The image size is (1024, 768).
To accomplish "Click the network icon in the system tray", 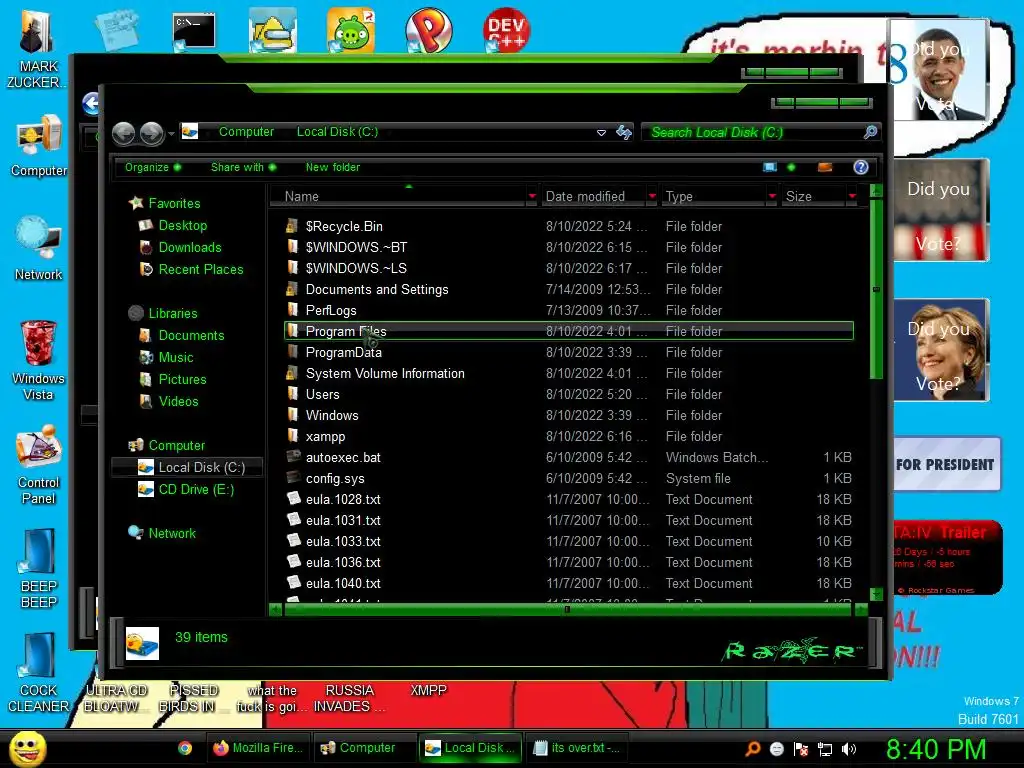I will point(825,749).
